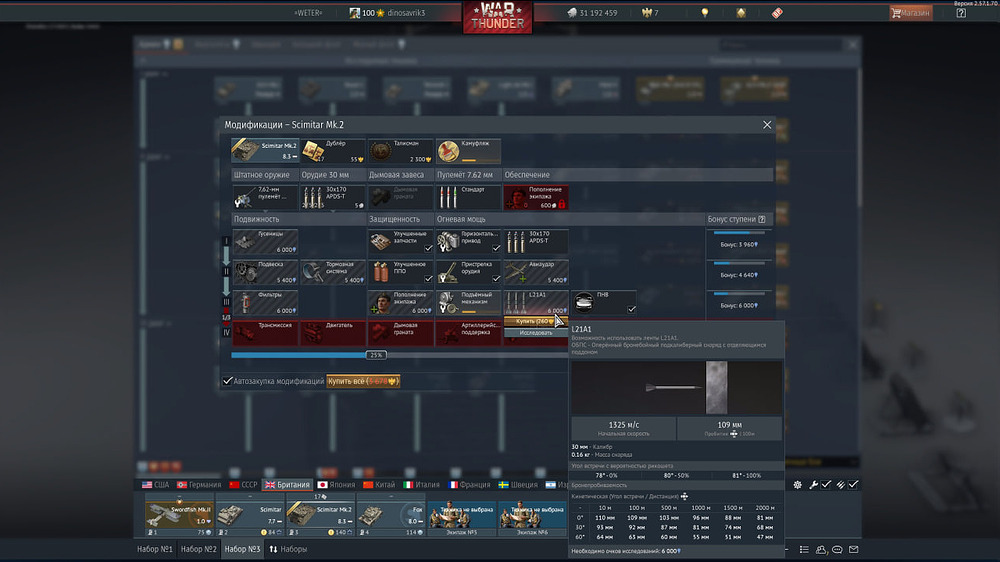Click the light bulb hint icon in top bar
The height and width of the screenshot is (562, 1000).
pyautogui.click(x=705, y=13)
